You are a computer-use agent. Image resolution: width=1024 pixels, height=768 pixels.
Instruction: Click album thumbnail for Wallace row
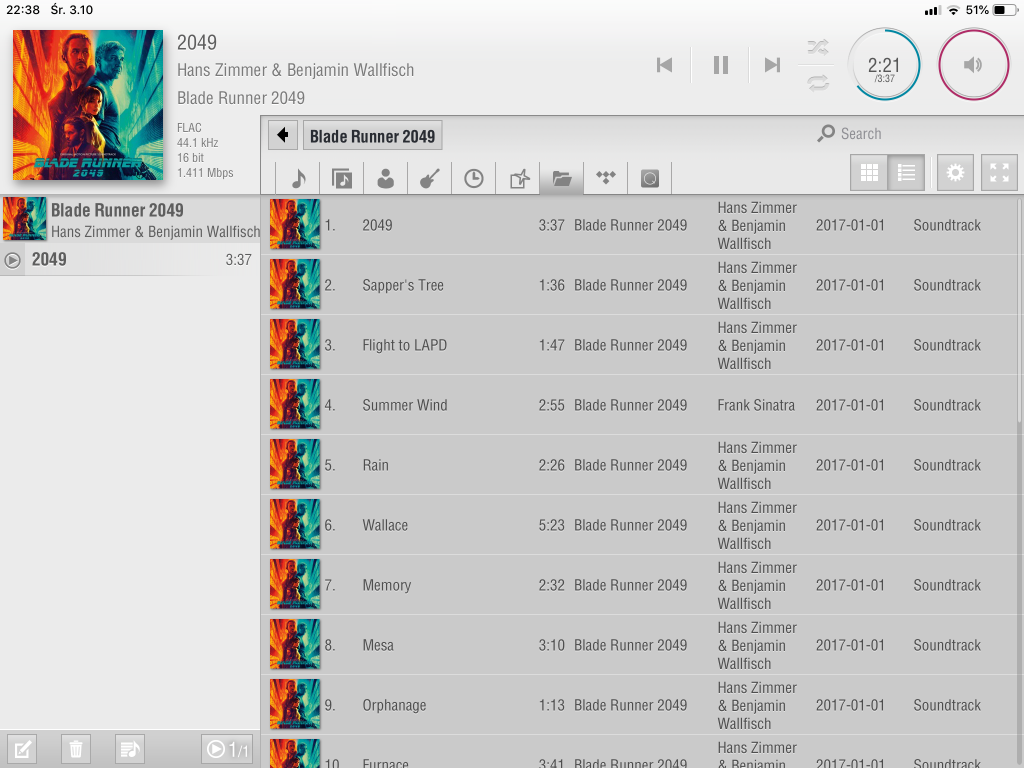coord(295,524)
